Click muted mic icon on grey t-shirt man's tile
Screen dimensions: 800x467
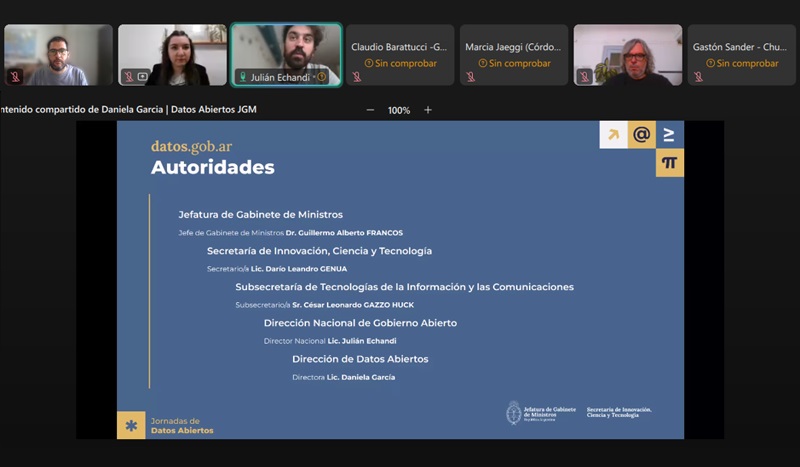point(15,77)
